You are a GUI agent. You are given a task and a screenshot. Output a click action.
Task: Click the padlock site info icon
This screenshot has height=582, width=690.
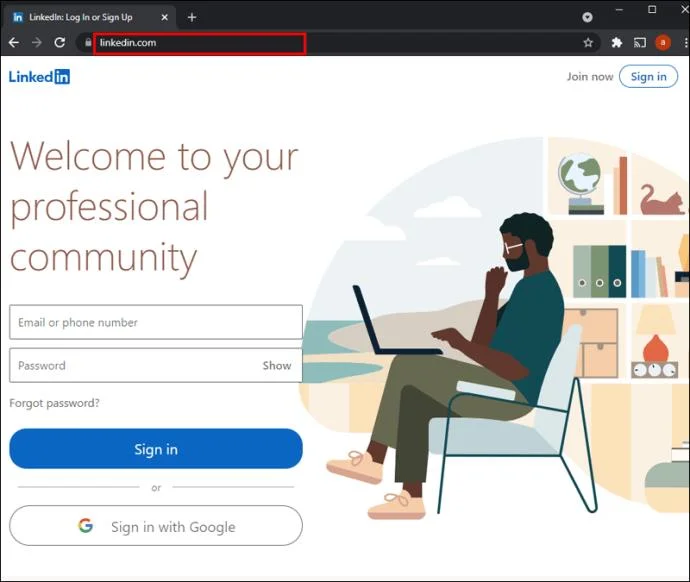pyautogui.click(x=88, y=42)
